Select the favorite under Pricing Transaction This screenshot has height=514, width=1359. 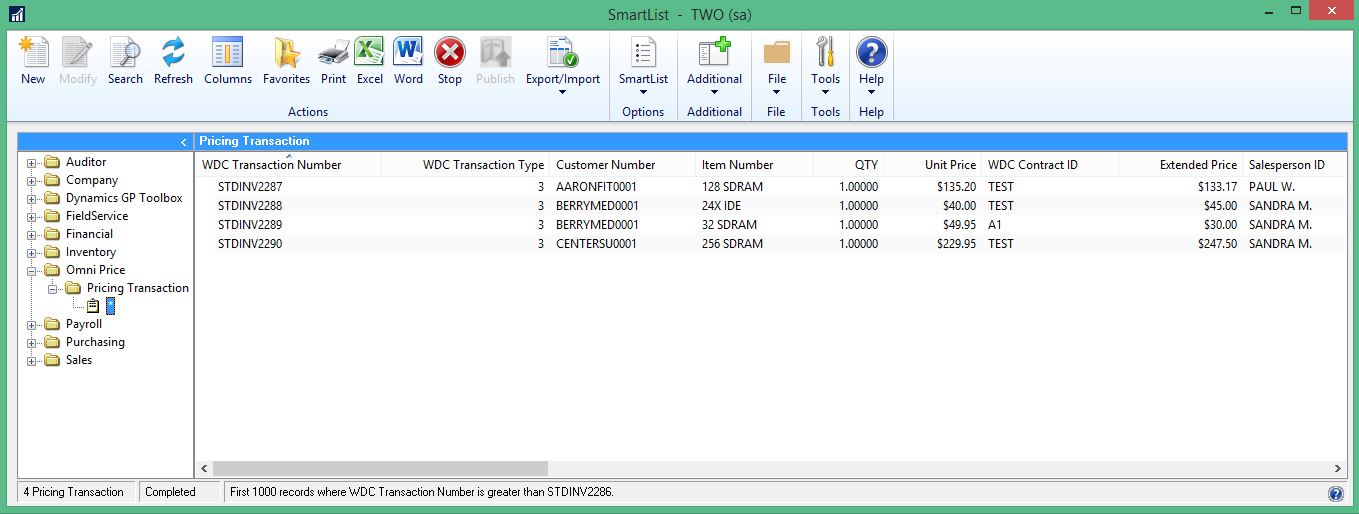[x=110, y=306]
